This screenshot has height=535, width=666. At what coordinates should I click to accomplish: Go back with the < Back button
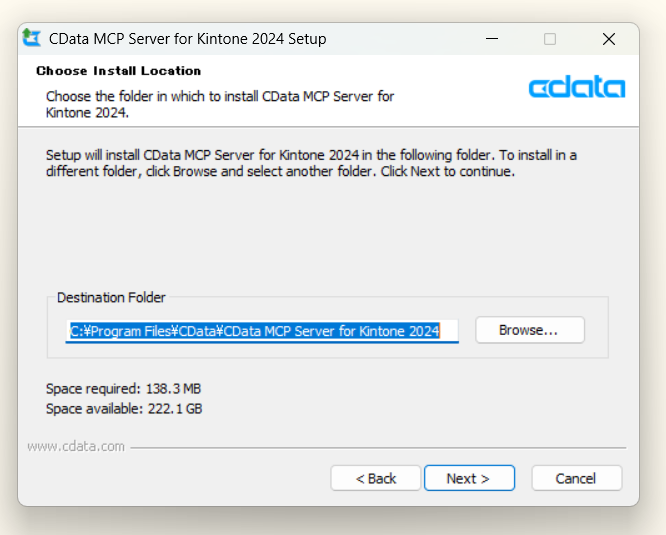(x=375, y=478)
